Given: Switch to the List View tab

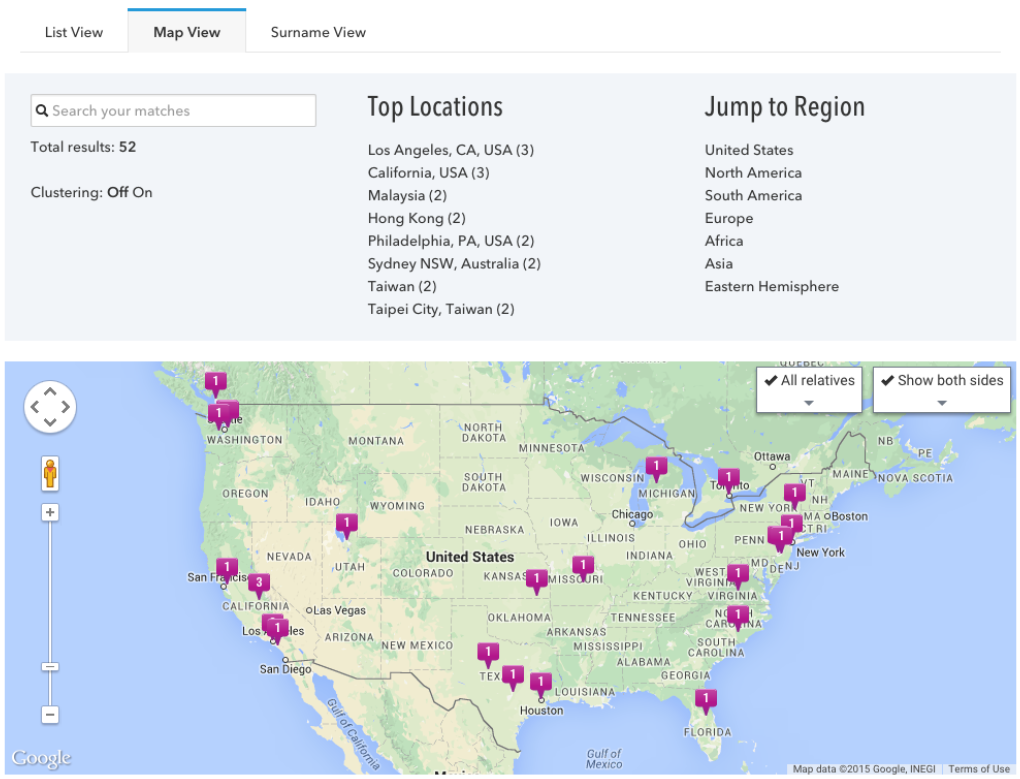Looking at the screenshot, I should click(x=74, y=32).
